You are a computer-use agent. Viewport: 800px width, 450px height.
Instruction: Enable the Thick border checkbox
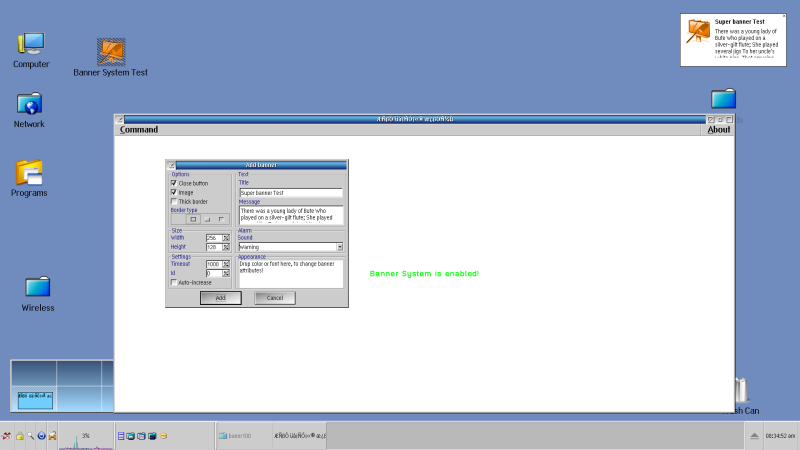tap(174, 201)
